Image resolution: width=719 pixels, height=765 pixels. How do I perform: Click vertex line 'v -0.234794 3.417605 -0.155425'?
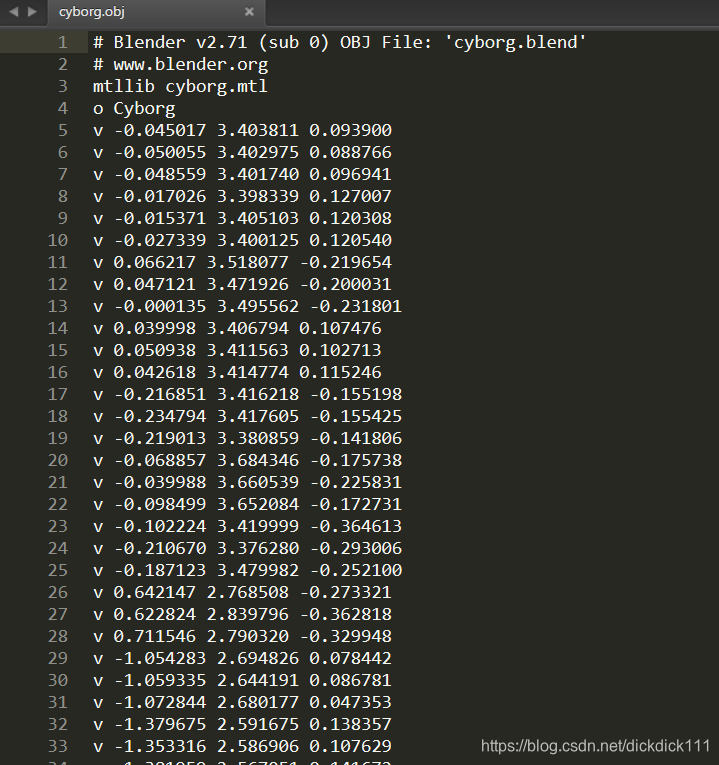click(247, 416)
